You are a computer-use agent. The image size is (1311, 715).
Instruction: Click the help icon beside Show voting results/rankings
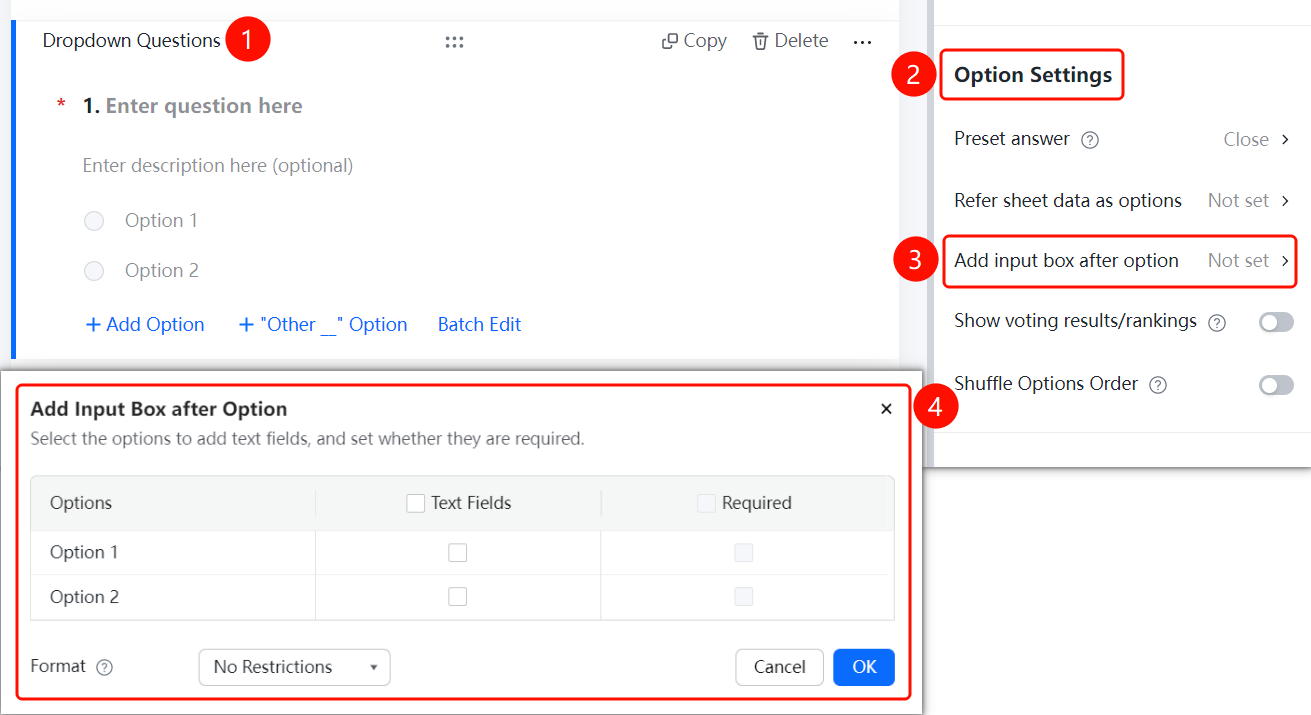click(1217, 322)
